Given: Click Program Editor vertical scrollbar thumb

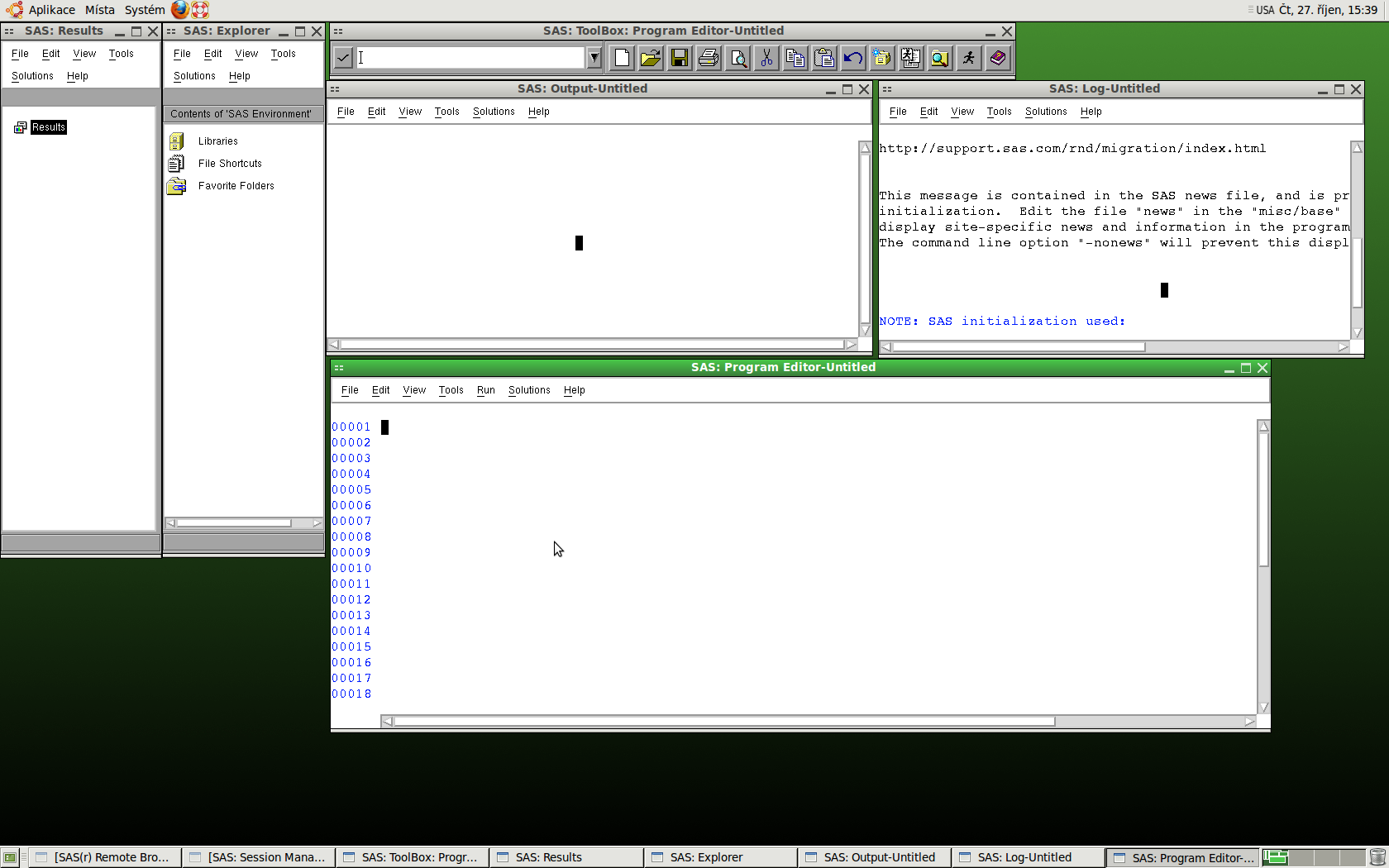Looking at the screenshot, I should tap(1263, 498).
